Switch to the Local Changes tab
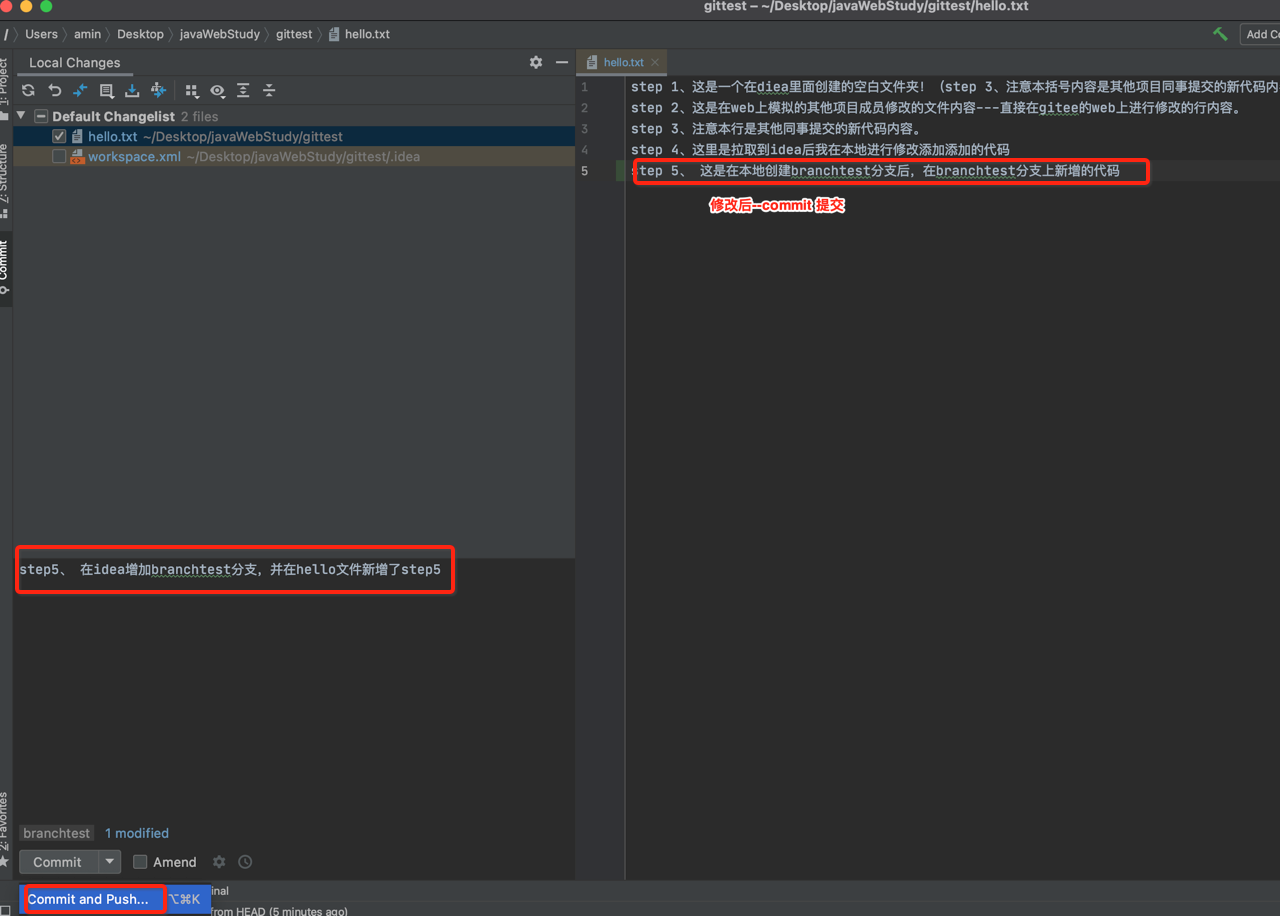The height and width of the screenshot is (916, 1280). click(74, 62)
